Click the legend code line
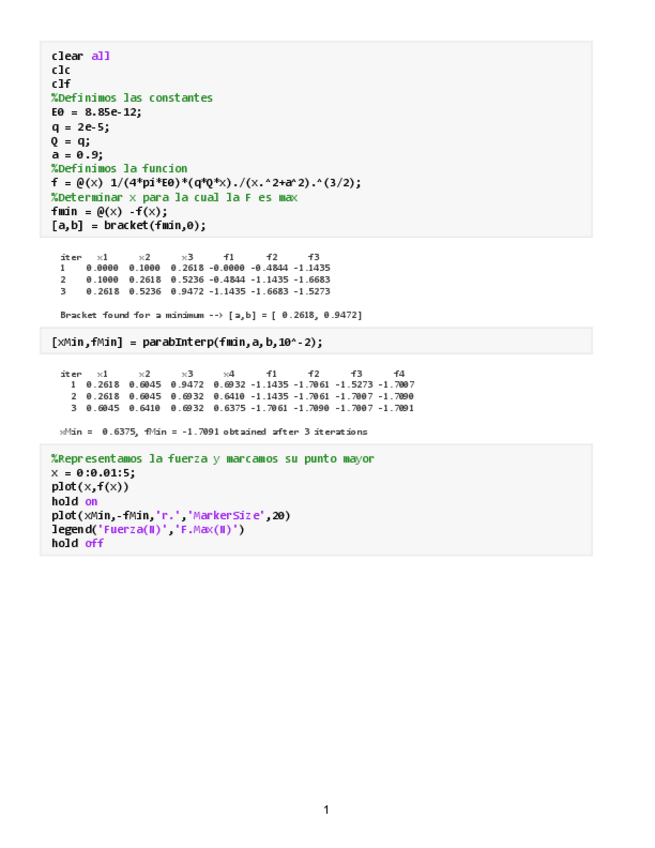 (148, 529)
